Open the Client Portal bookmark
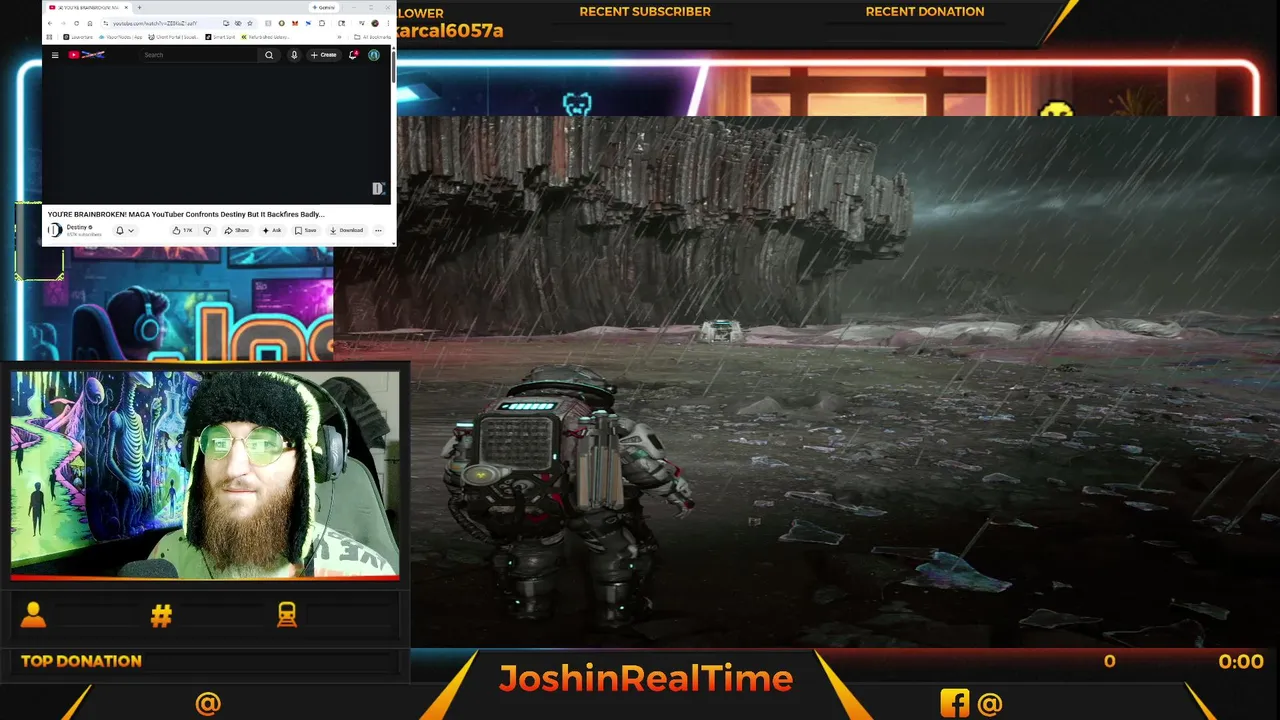This screenshot has width=1280, height=720. point(174,37)
